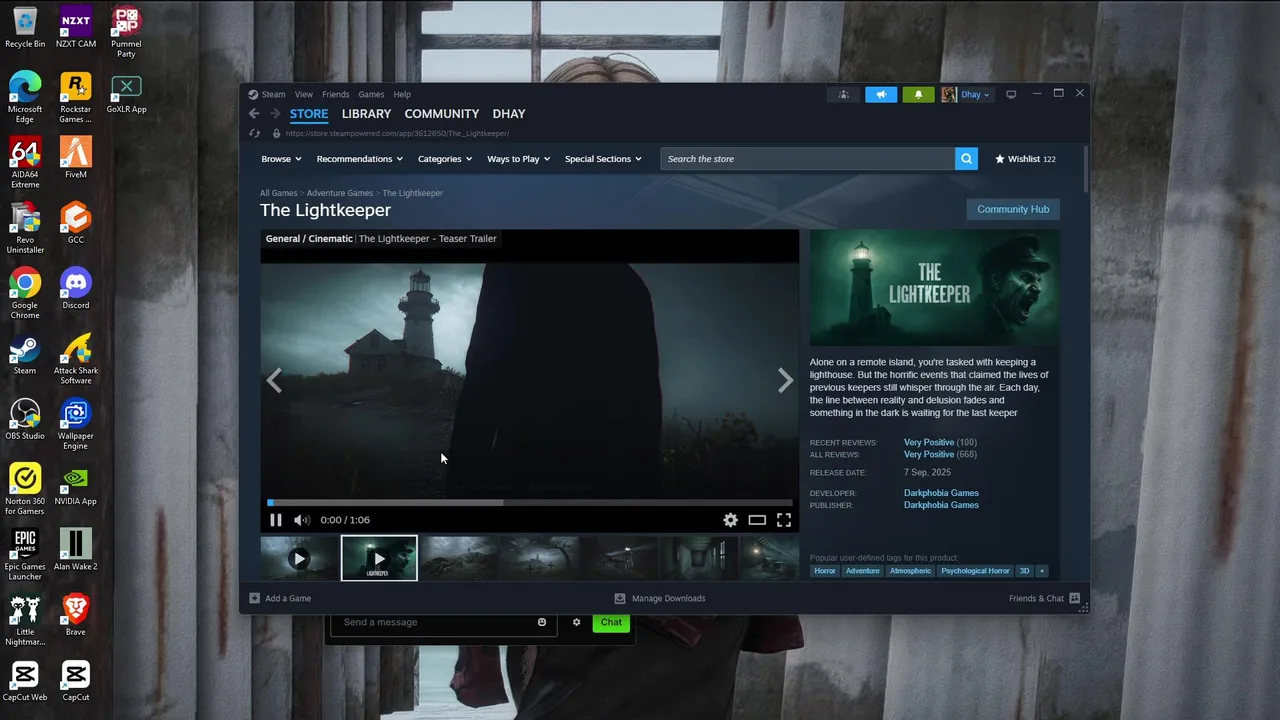Open the Dhay account dropdown
This screenshot has height=720, width=1280.
tap(975, 95)
